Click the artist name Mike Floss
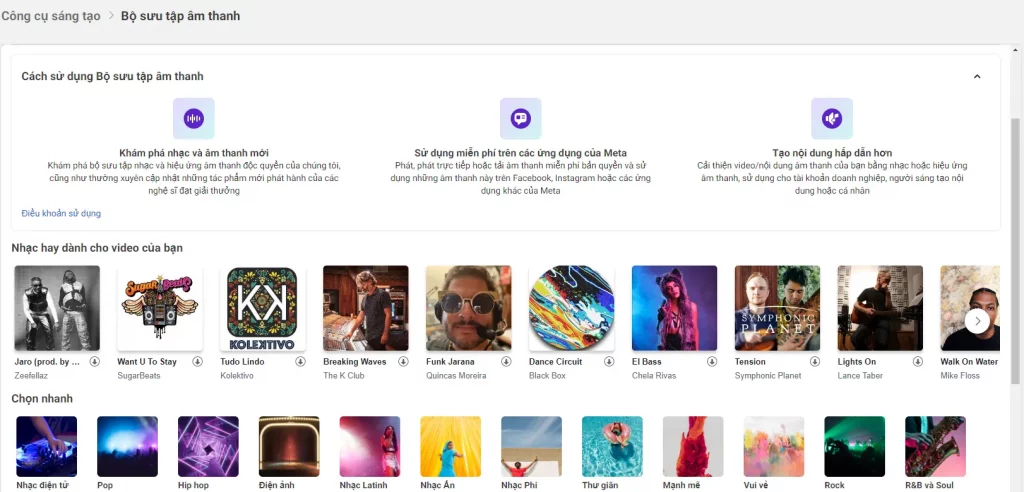This screenshot has width=1024, height=492. coord(960,376)
